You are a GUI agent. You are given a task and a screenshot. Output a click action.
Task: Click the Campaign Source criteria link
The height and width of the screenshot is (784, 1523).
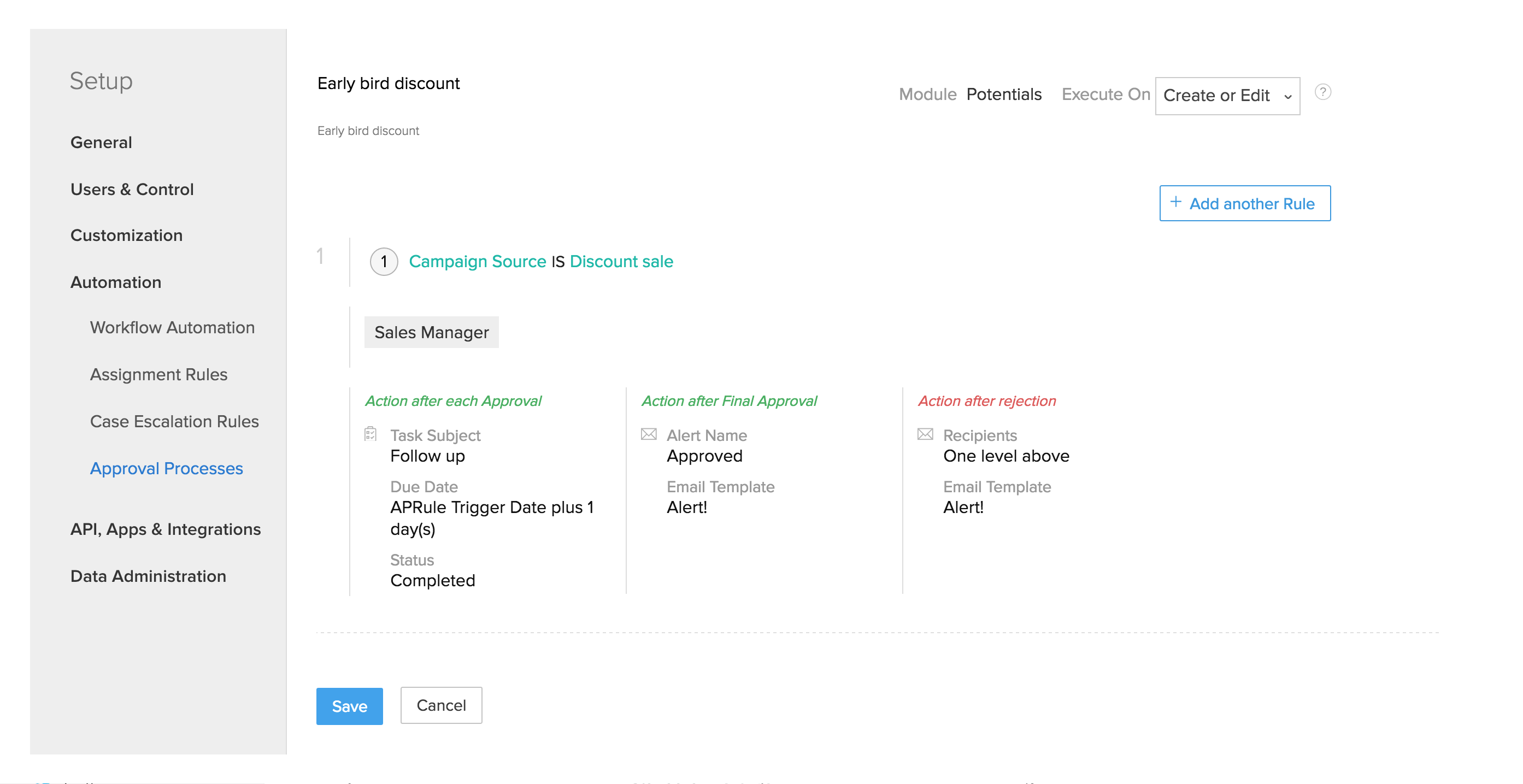pyautogui.click(x=477, y=261)
